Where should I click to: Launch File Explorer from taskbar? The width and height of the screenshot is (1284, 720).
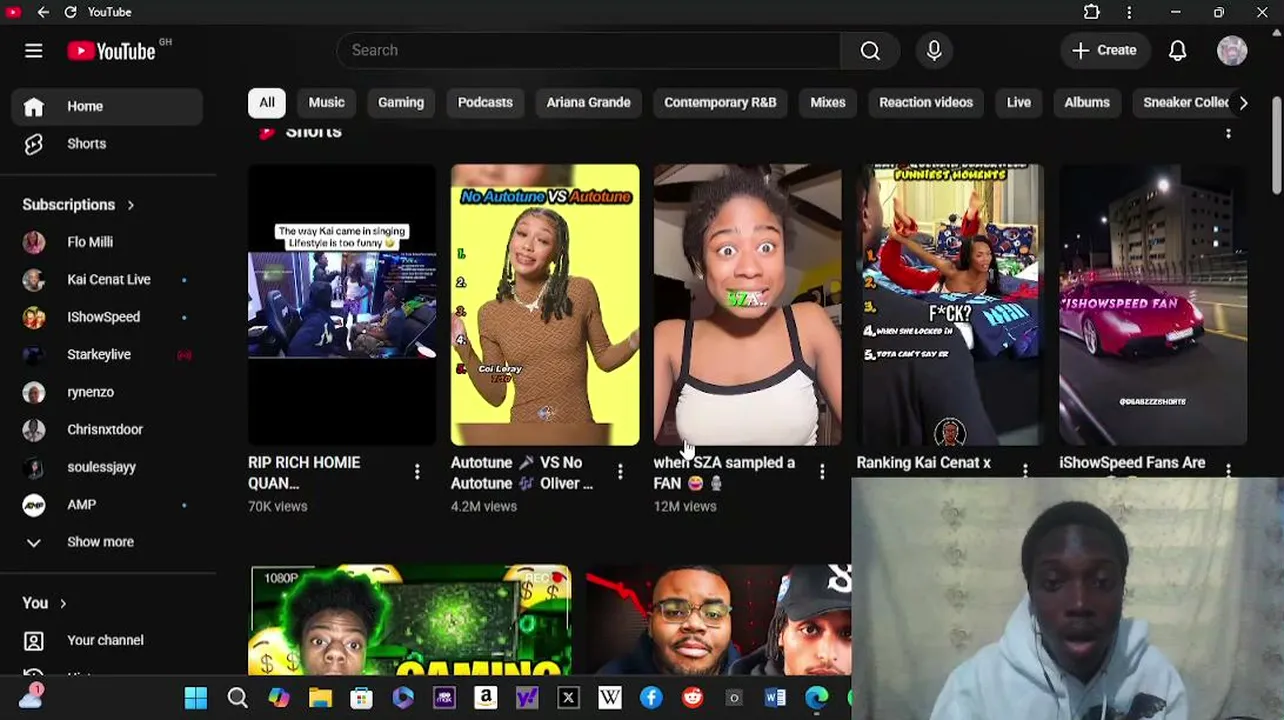coord(320,698)
